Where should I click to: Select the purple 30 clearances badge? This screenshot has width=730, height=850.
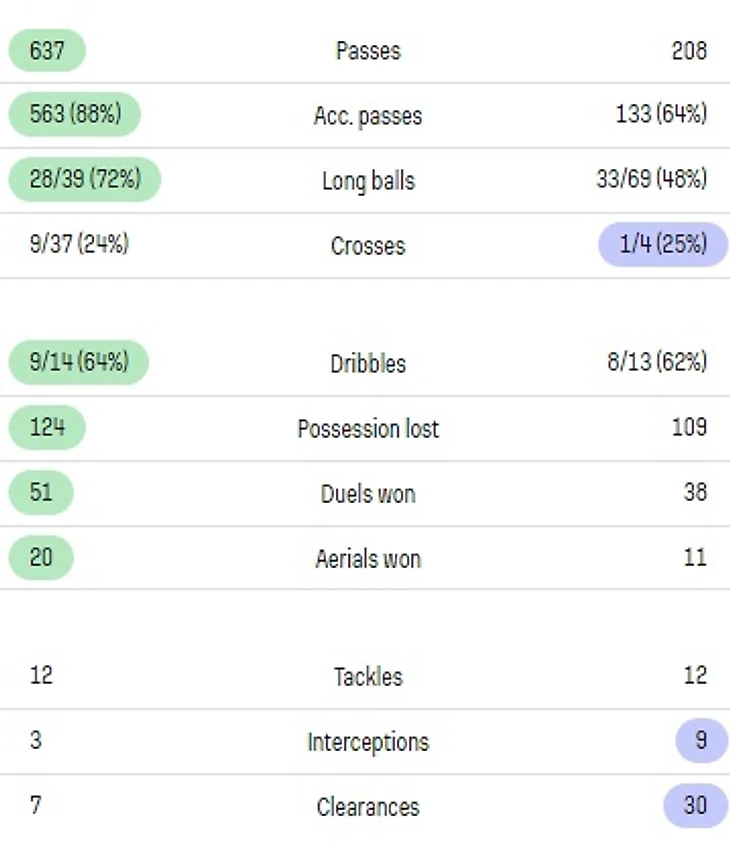tap(695, 806)
